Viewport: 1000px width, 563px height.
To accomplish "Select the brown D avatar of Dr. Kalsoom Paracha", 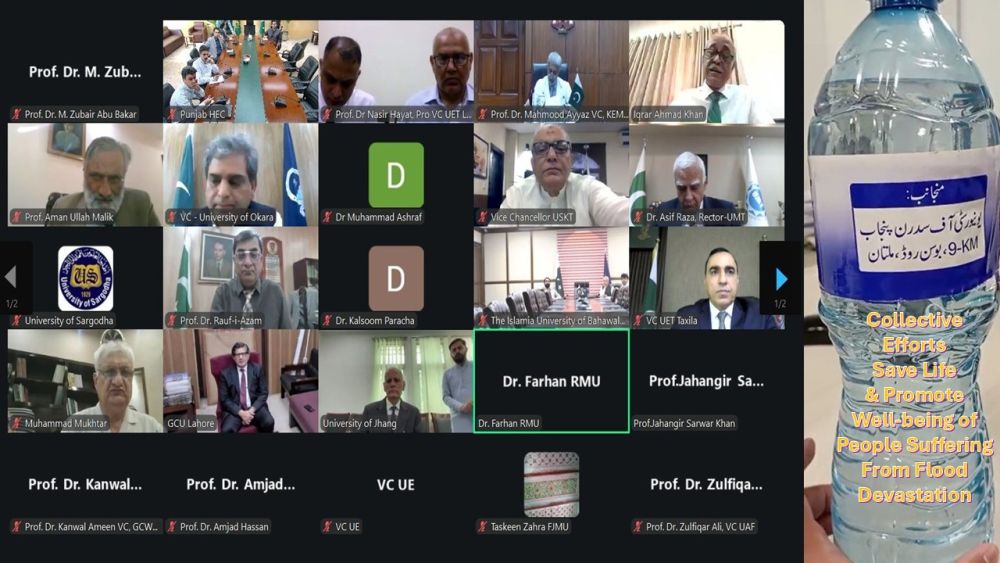I will pyautogui.click(x=396, y=278).
